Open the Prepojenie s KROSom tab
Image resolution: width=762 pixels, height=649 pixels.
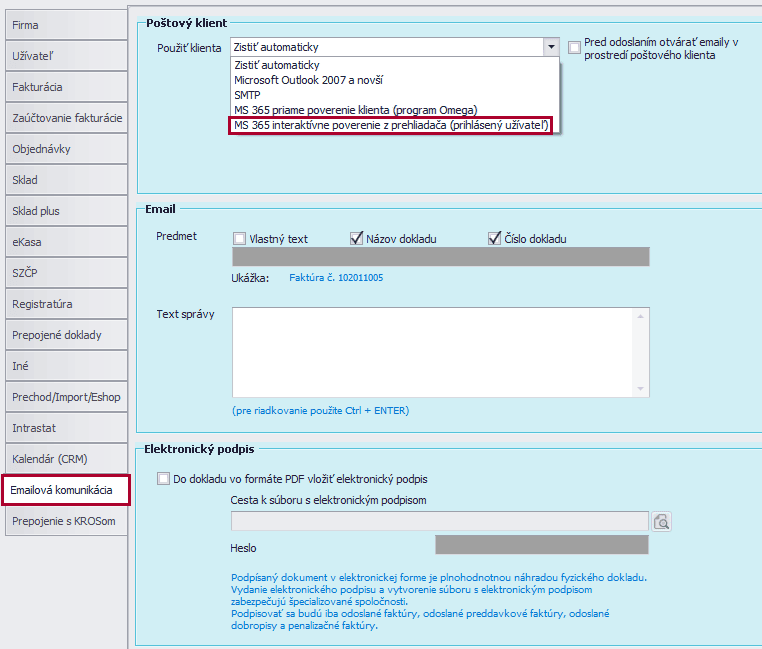click(66, 521)
